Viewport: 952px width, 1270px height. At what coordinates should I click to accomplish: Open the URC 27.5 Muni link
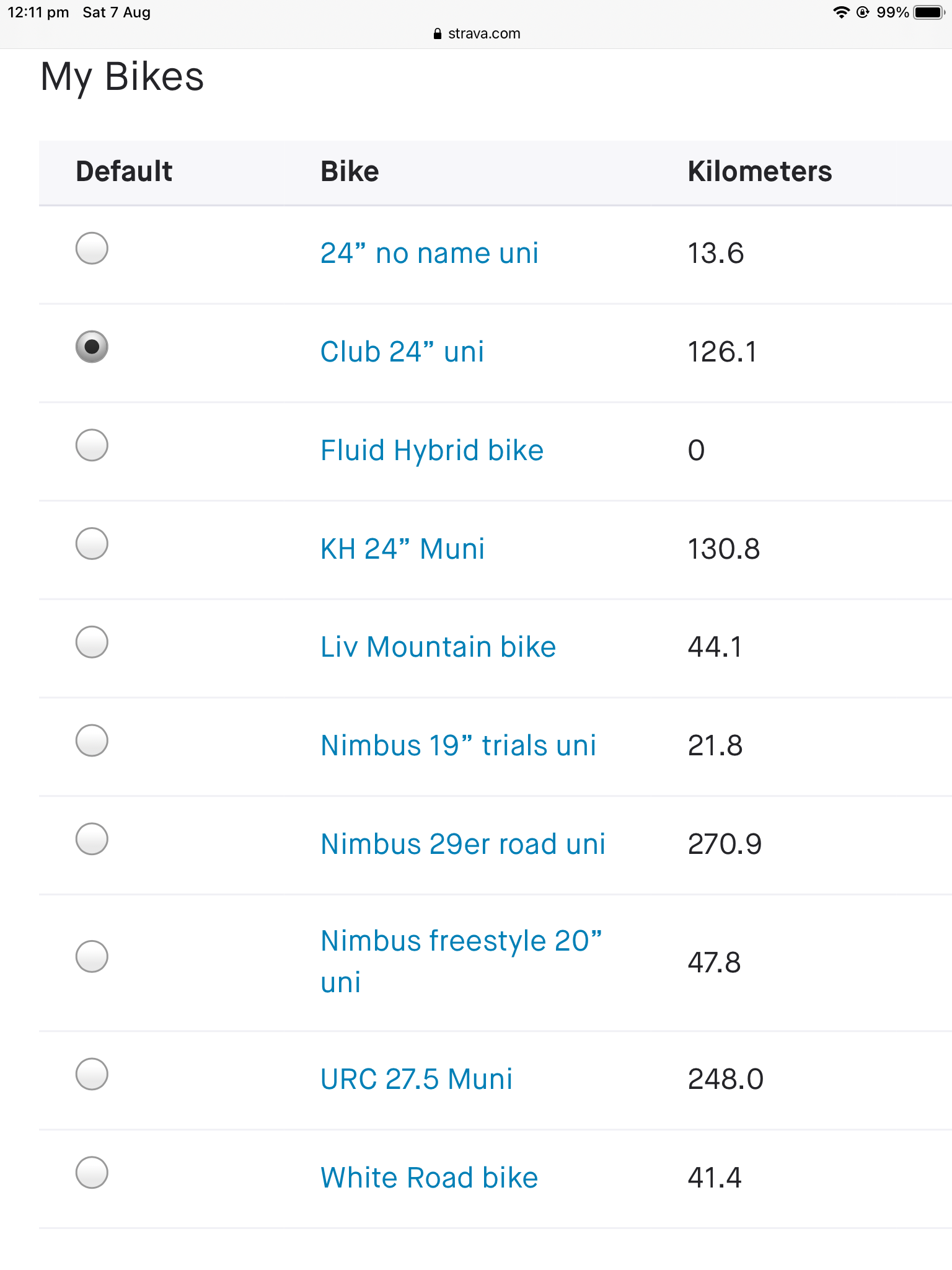[416, 1079]
